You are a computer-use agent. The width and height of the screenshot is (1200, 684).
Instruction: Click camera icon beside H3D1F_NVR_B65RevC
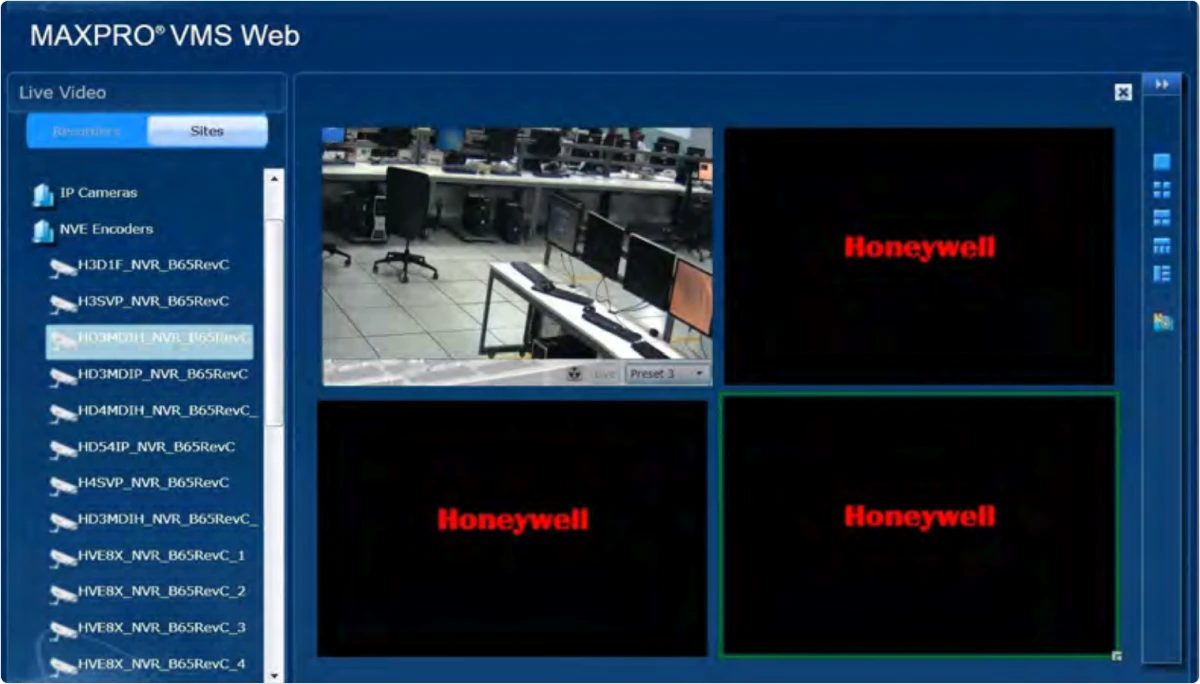coord(63,268)
